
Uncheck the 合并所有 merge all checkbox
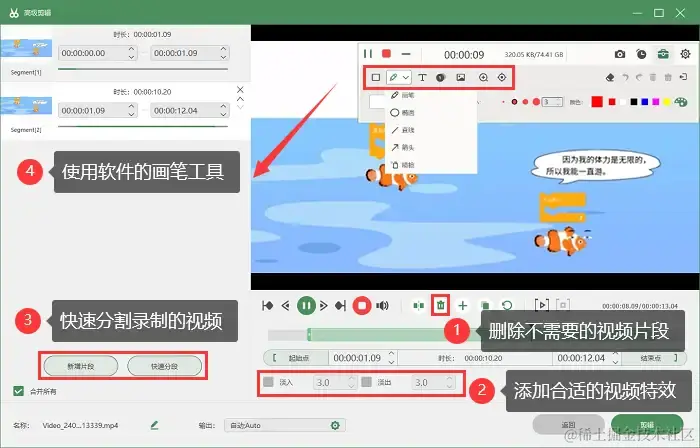[x=18, y=391]
